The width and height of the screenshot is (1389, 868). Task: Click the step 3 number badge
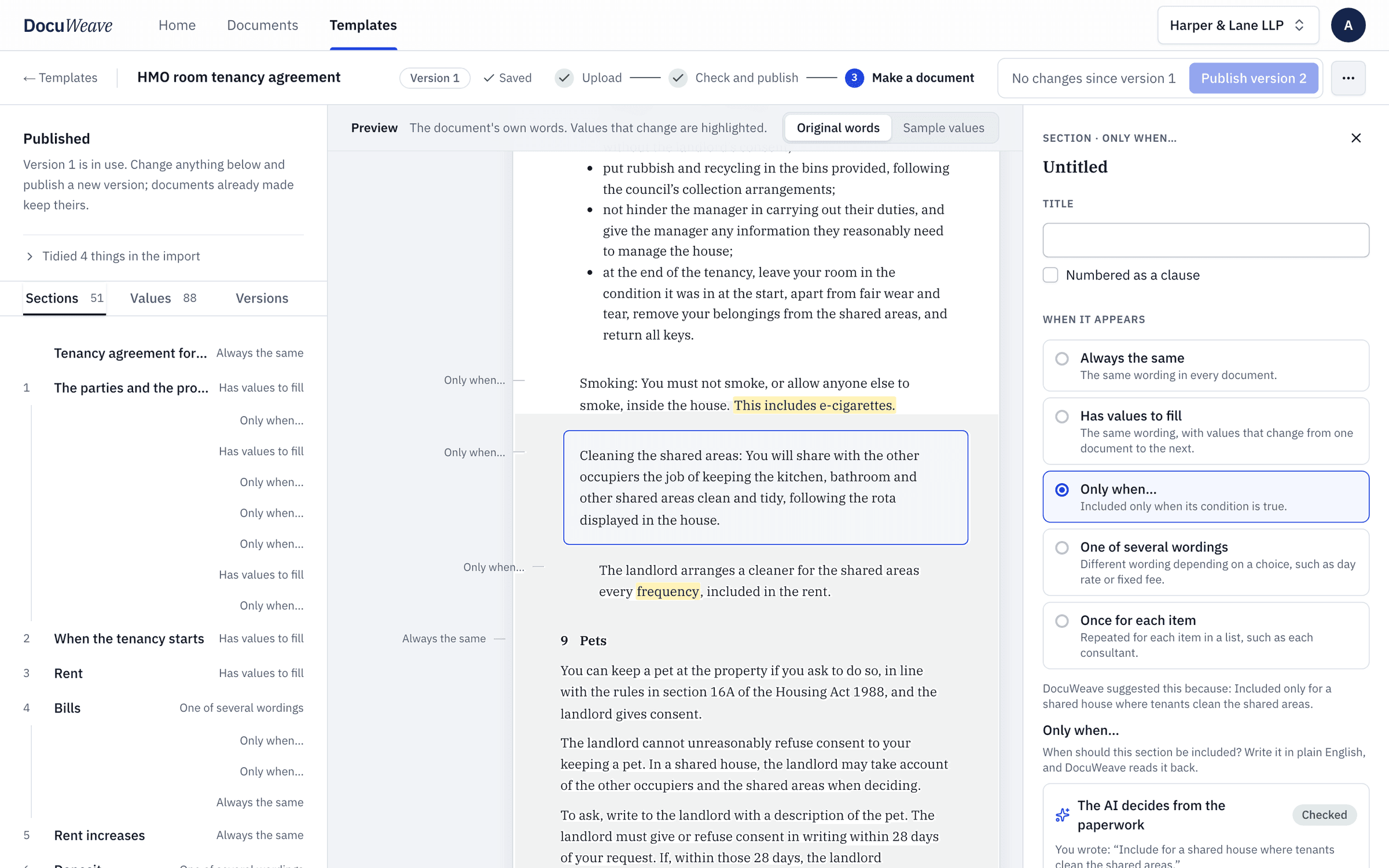[x=854, y=78]
